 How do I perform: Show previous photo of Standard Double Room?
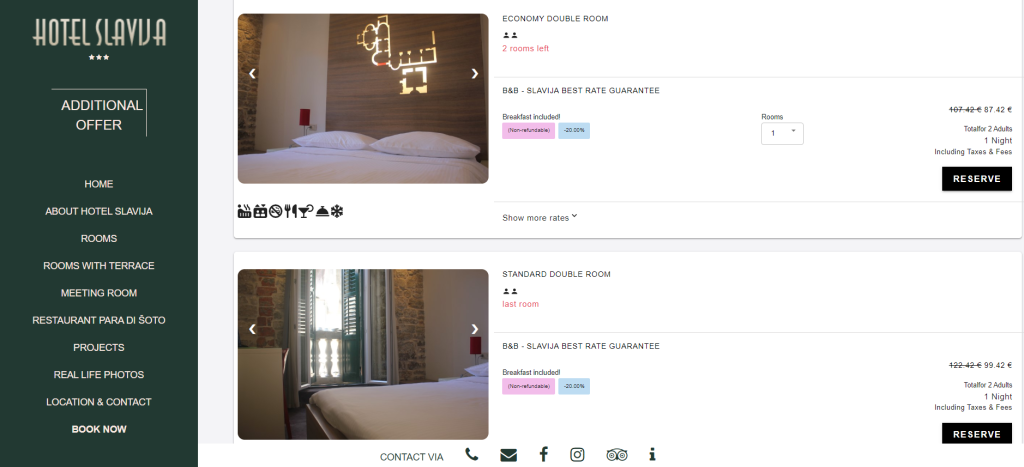pyautogui.click(x=252, y=329)
